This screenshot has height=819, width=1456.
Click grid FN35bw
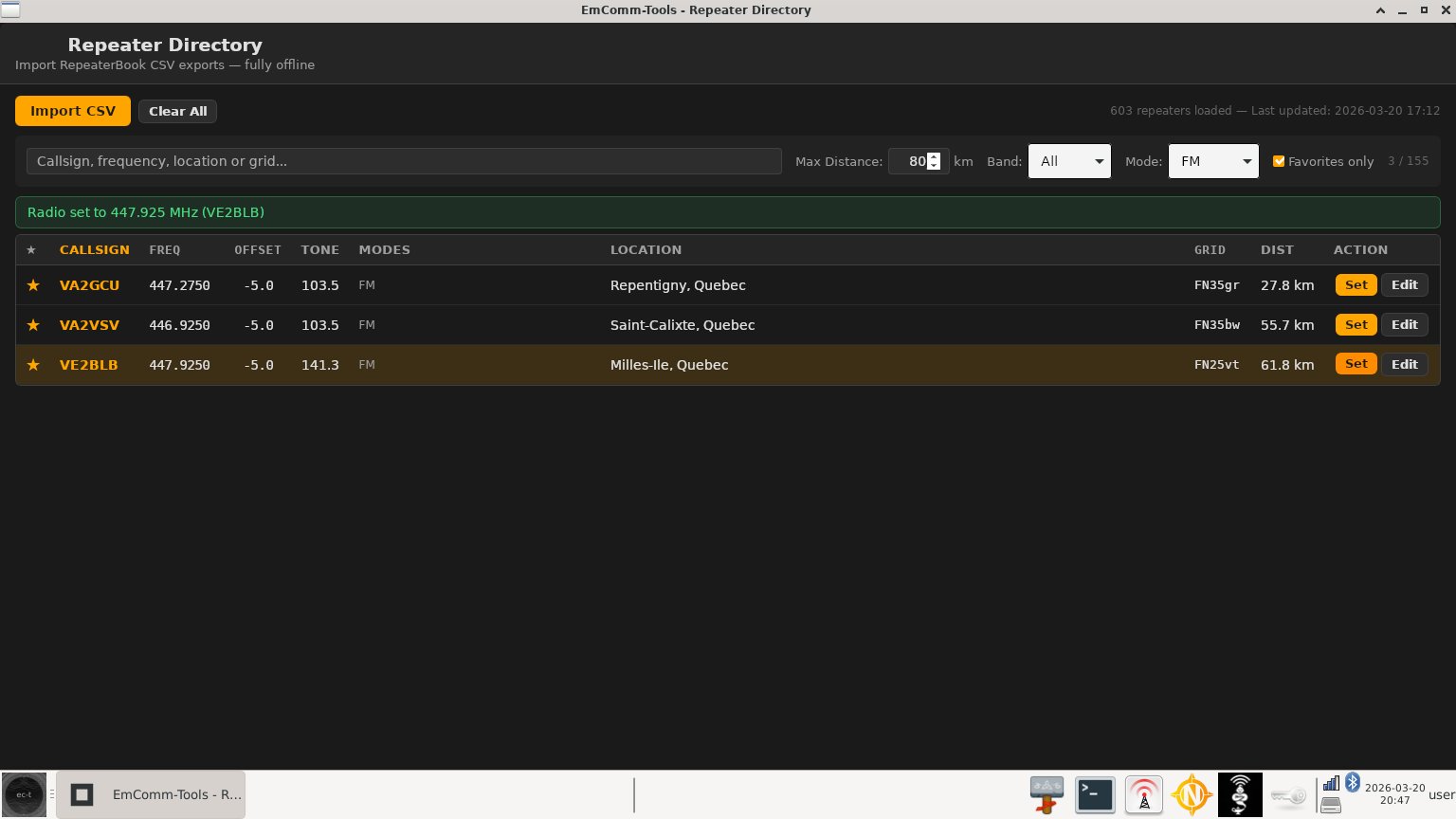(1217, 325)
